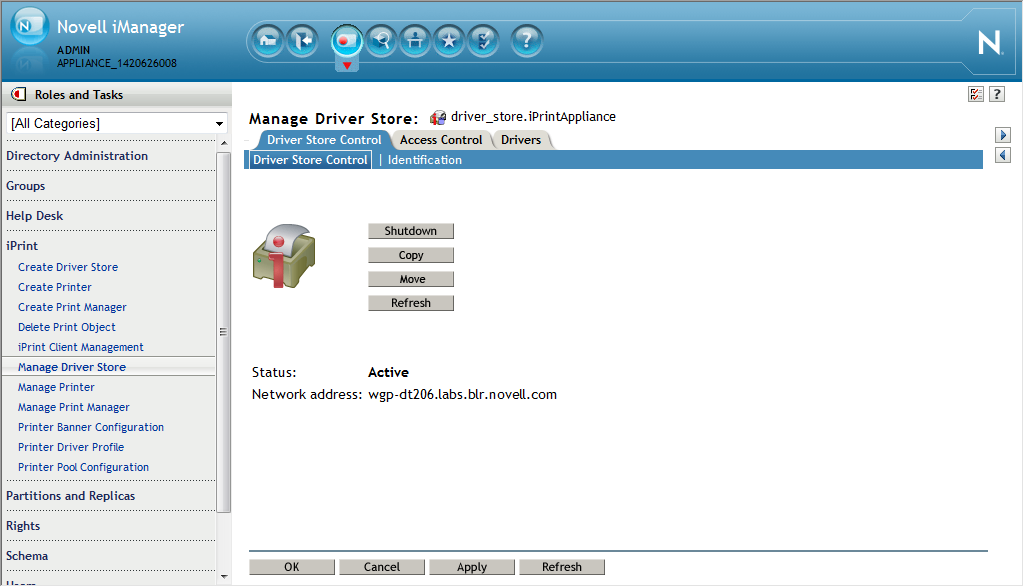Click driver_store.iPrintAppliance object name
The width and height of the screenshot is (1024, 587).
click(533, 117)
